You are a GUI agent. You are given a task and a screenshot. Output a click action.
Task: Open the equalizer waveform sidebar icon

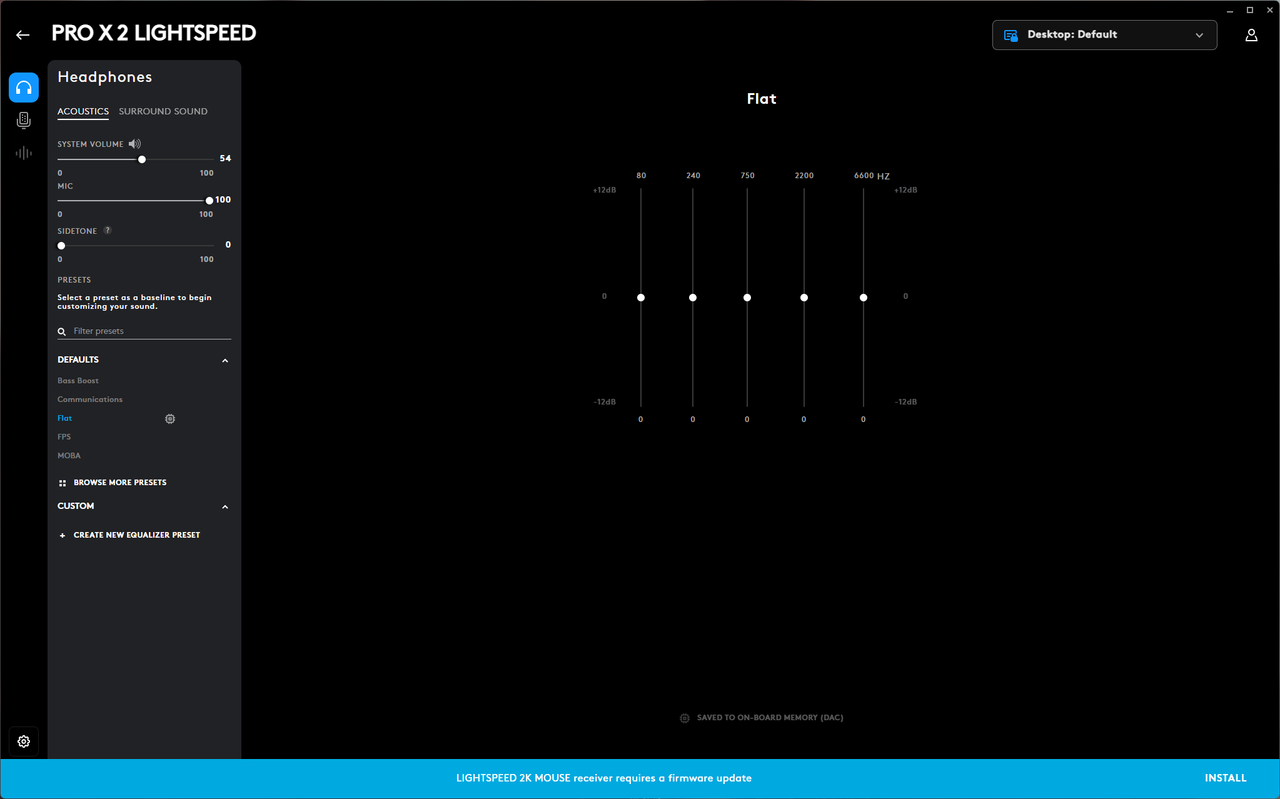pyautogui.click(x=24, y=153)
